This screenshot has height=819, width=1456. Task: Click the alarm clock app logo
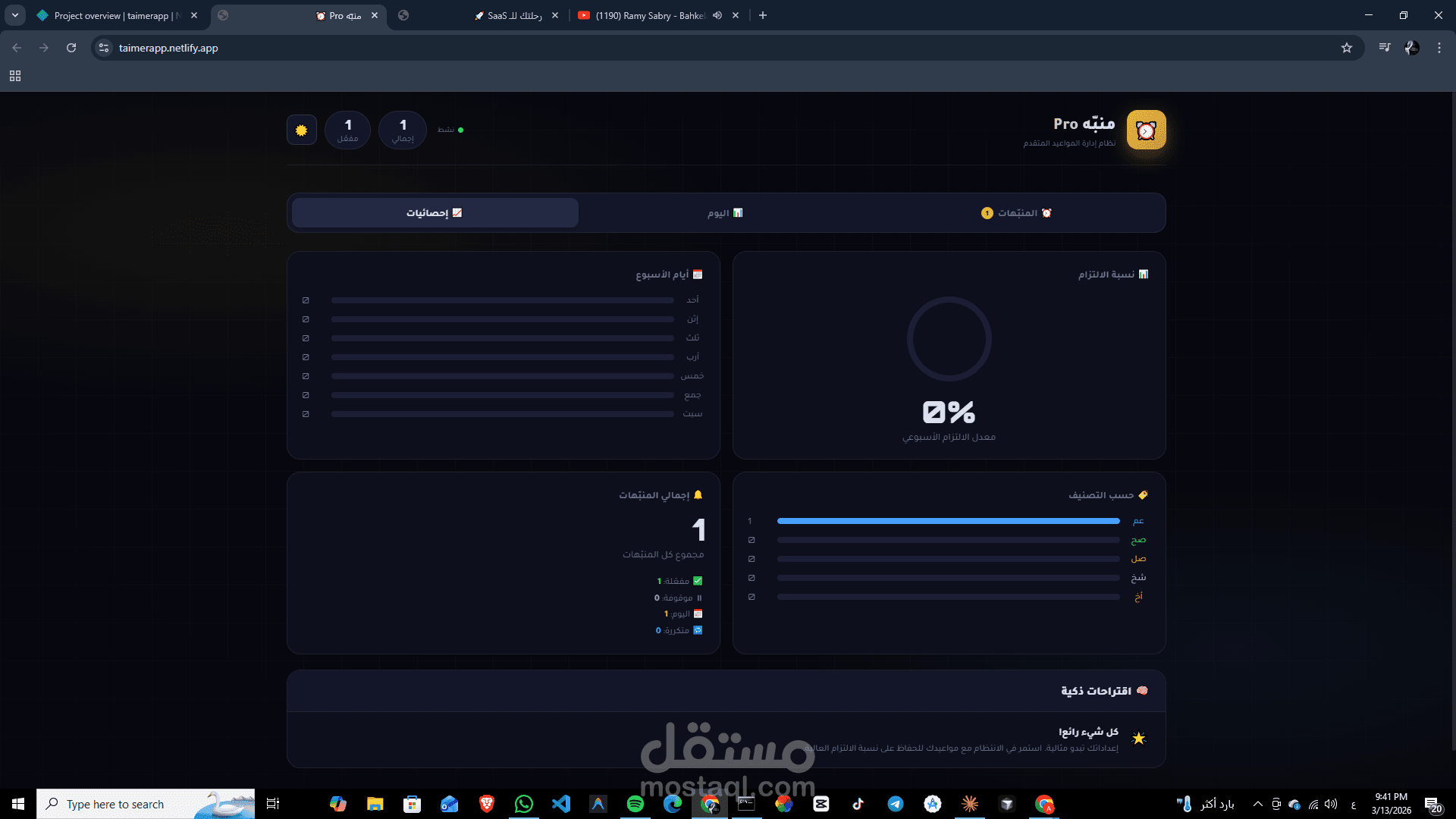click(1146, 130)
